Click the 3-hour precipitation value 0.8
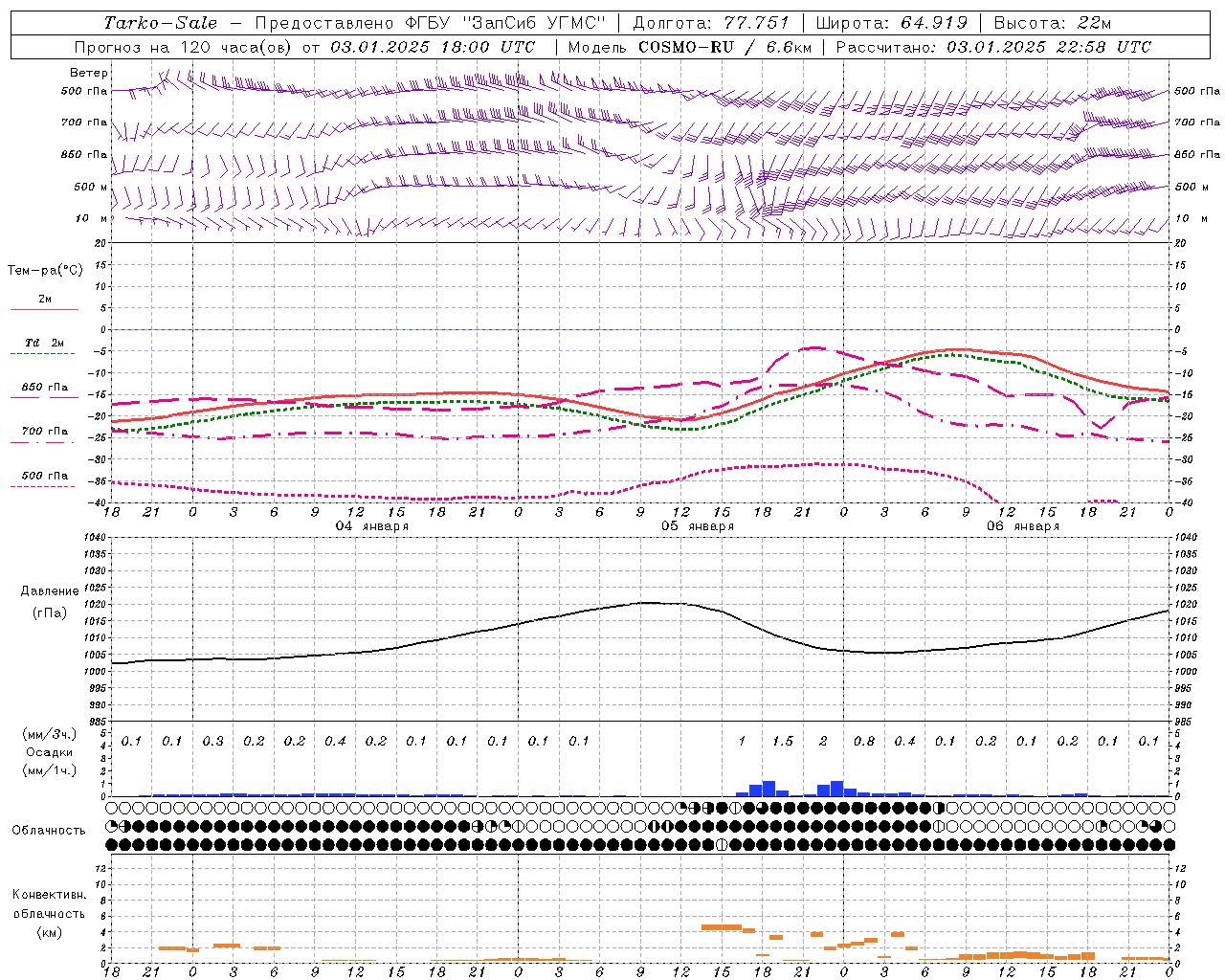This screenshot has width=1225, height=980. pyautogui.click(x=863, y=742)
